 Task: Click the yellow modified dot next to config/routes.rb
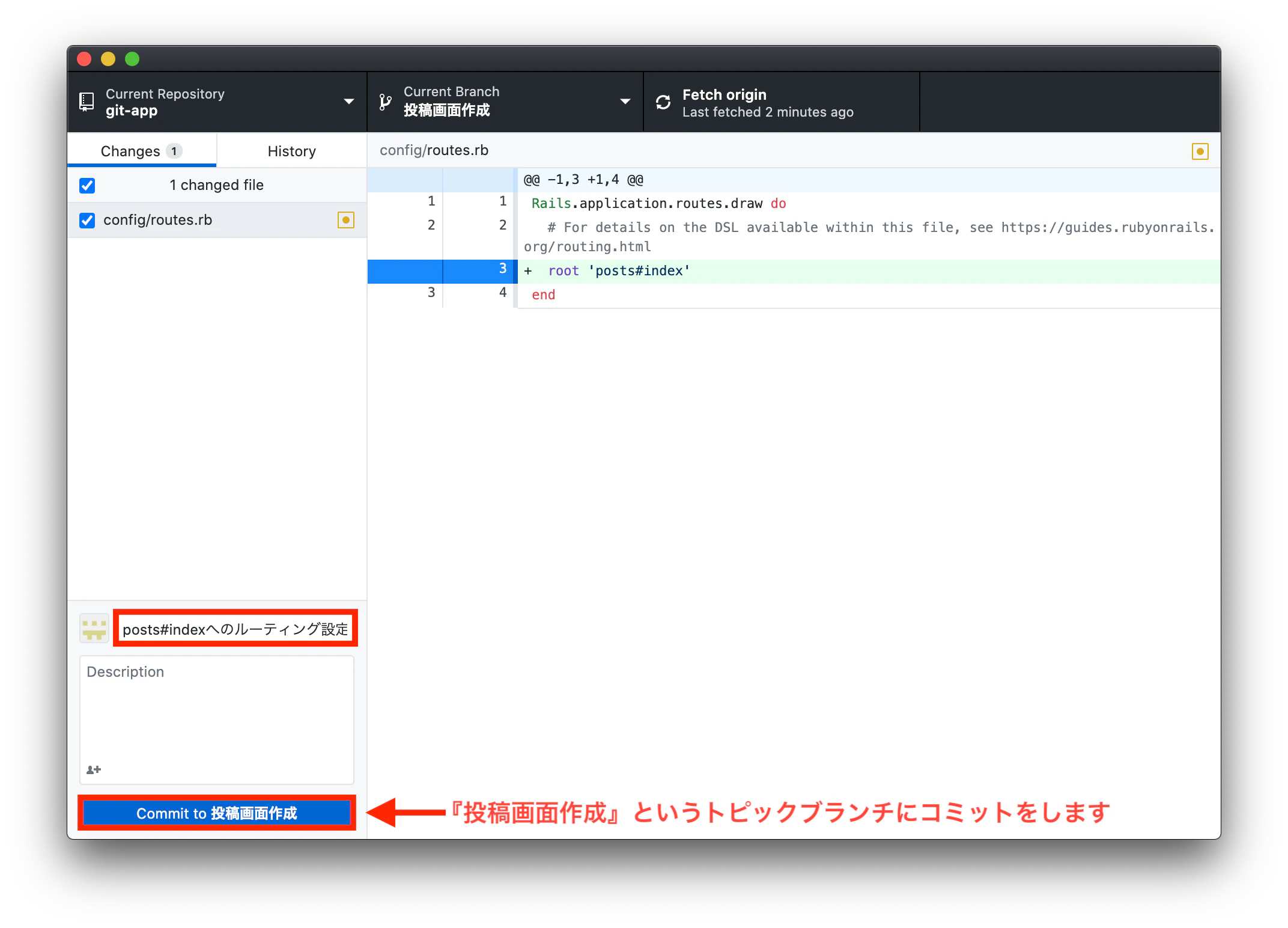click(346, 220)
